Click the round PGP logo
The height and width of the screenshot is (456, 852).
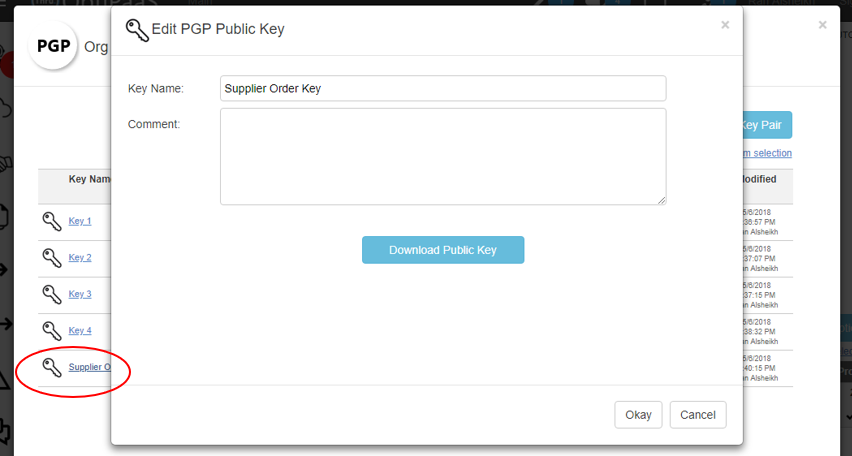53,46
